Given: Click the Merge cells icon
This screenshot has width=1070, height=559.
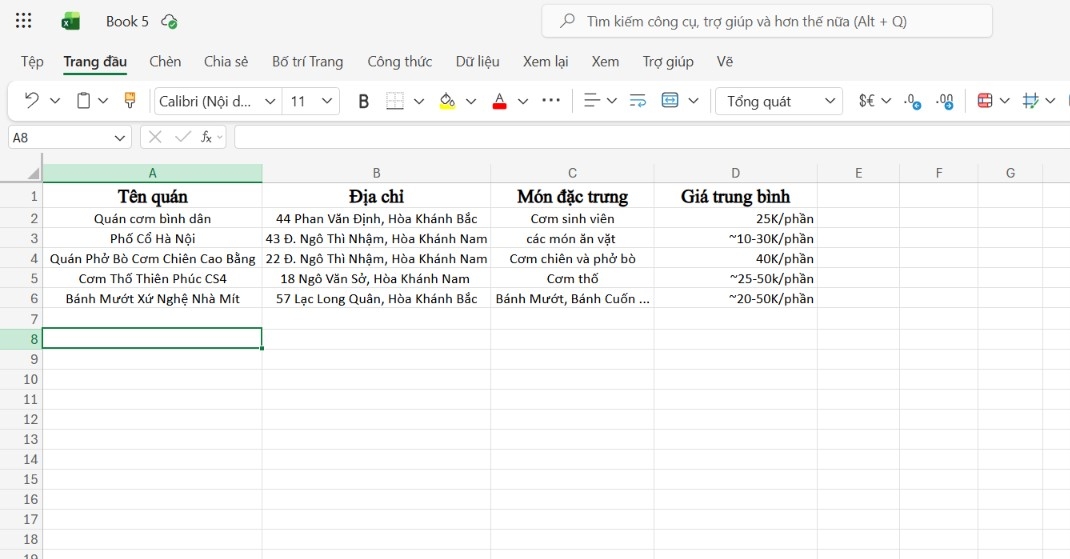Looking at the screenshot, I should click(x=670, y=100).
